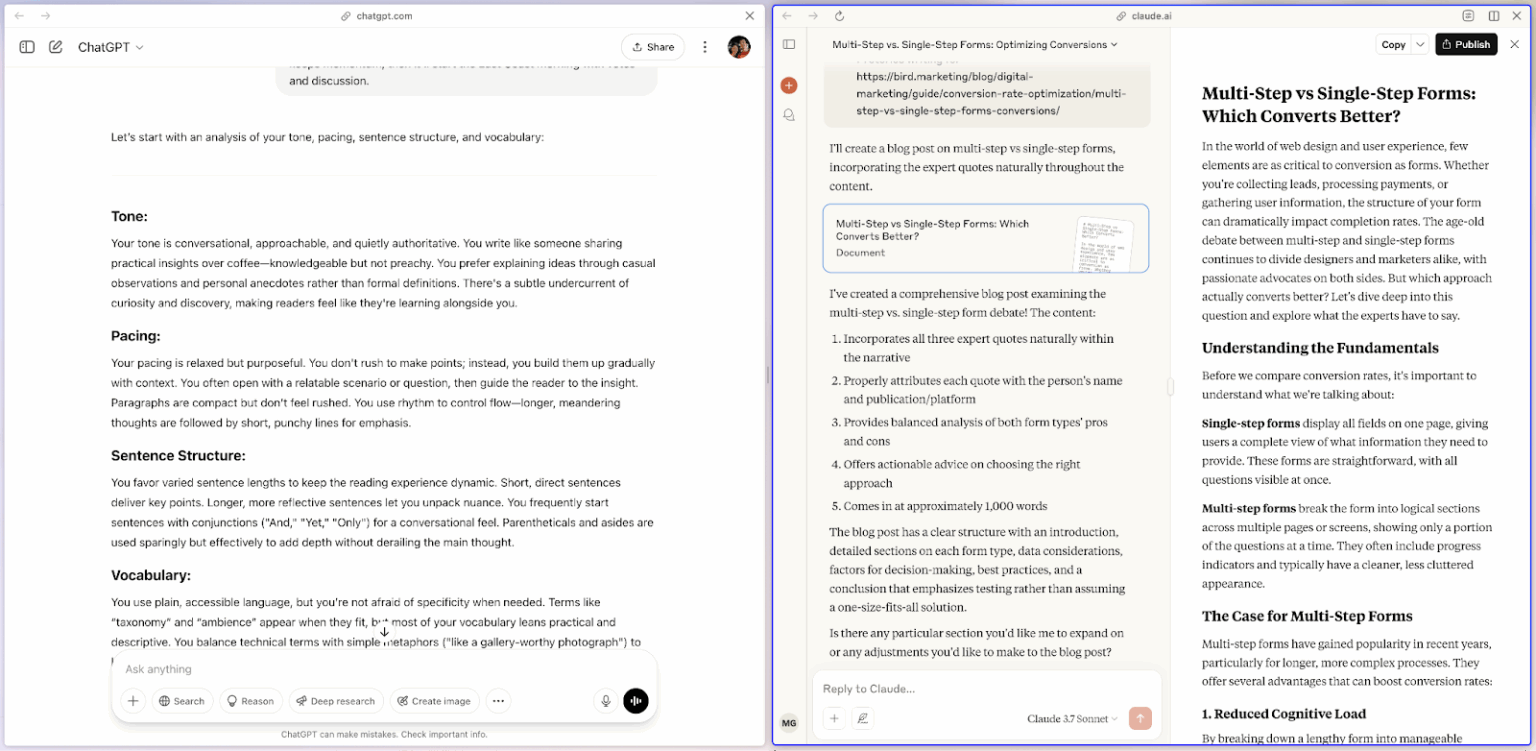The height and width of the screenshot is (751, 1536).
Task: Click the orange plus button on Claude's edge
Action: (789, 85)
